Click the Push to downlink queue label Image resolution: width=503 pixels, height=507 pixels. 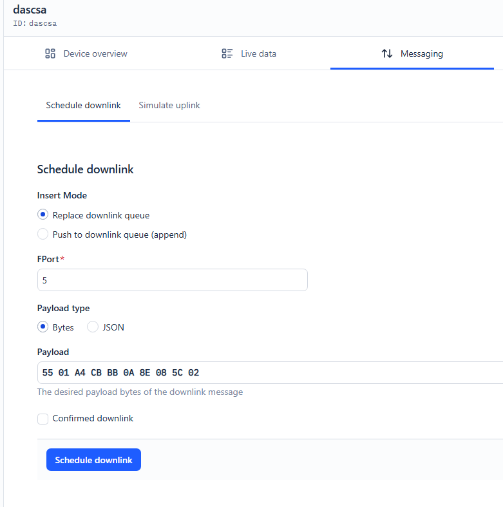point(119,235)
